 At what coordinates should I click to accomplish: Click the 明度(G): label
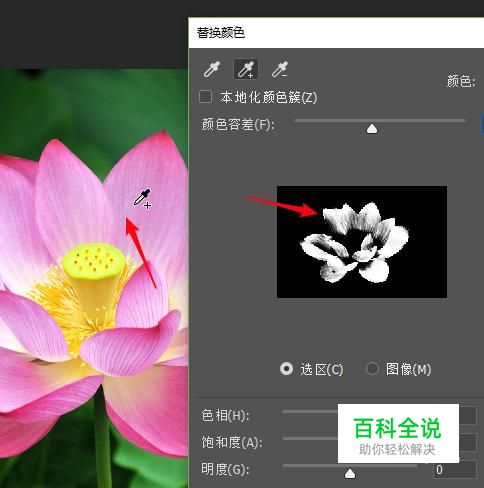pos(225,469)
